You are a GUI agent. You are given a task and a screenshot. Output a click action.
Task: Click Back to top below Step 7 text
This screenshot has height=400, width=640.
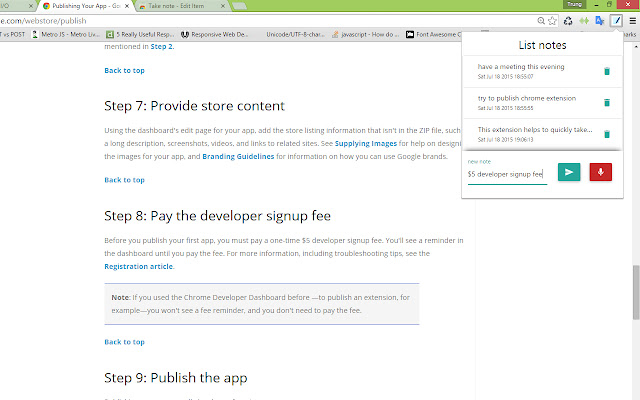click(x=124, y=180)
